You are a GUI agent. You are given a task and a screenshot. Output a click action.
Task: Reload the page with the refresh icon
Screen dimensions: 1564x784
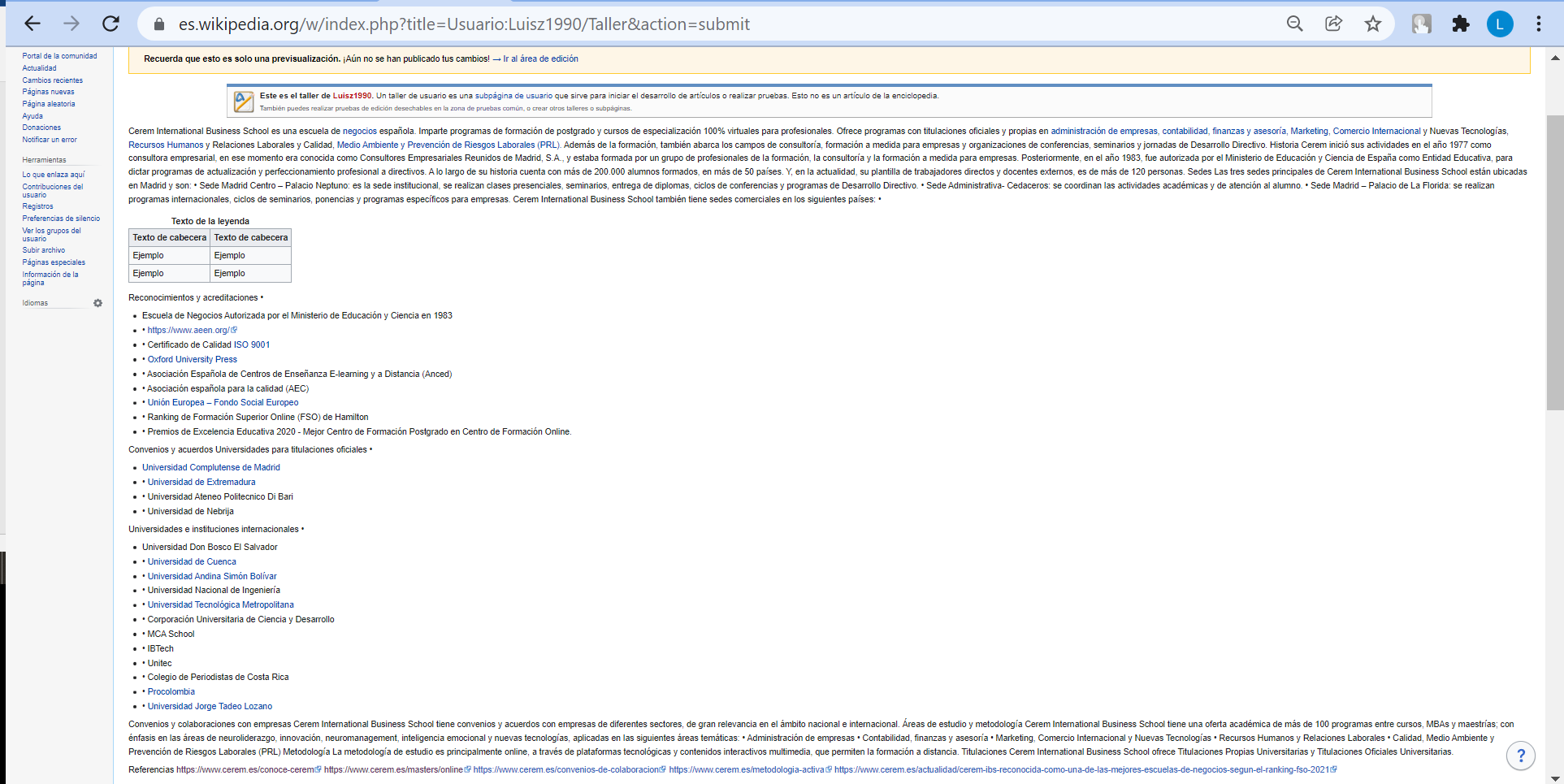coord(111,24)
